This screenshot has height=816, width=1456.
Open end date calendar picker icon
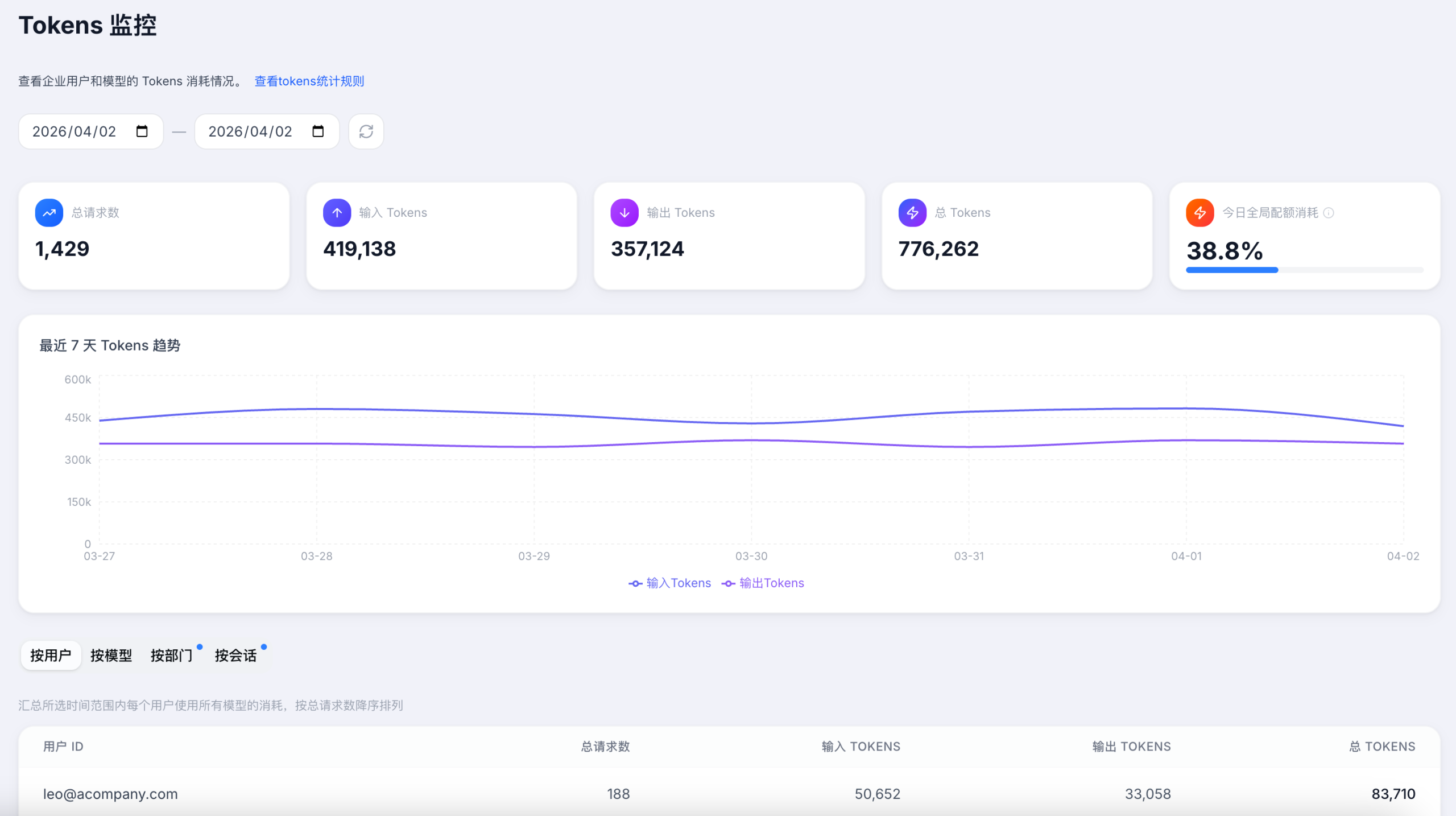click(318, 131)
